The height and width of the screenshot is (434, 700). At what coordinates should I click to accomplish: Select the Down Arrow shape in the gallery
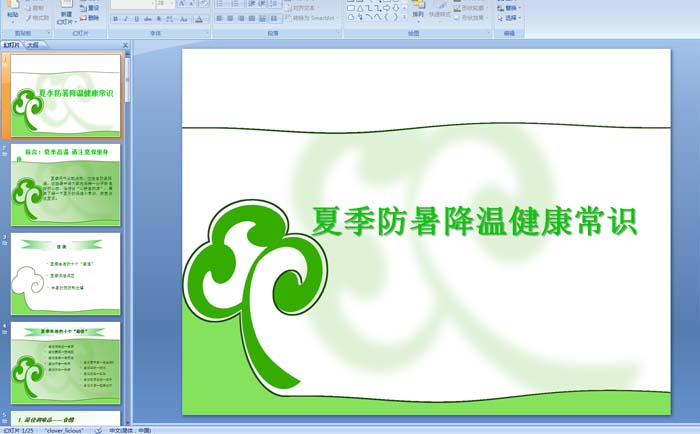396,8
